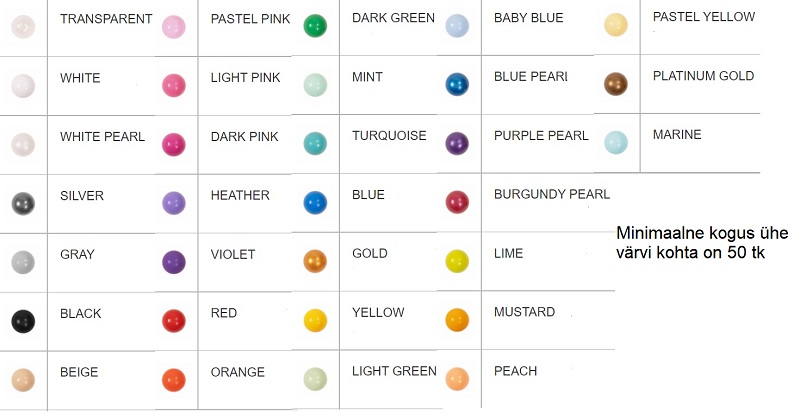Choose the Platinum Gold ball swatch

coord(616,84)
